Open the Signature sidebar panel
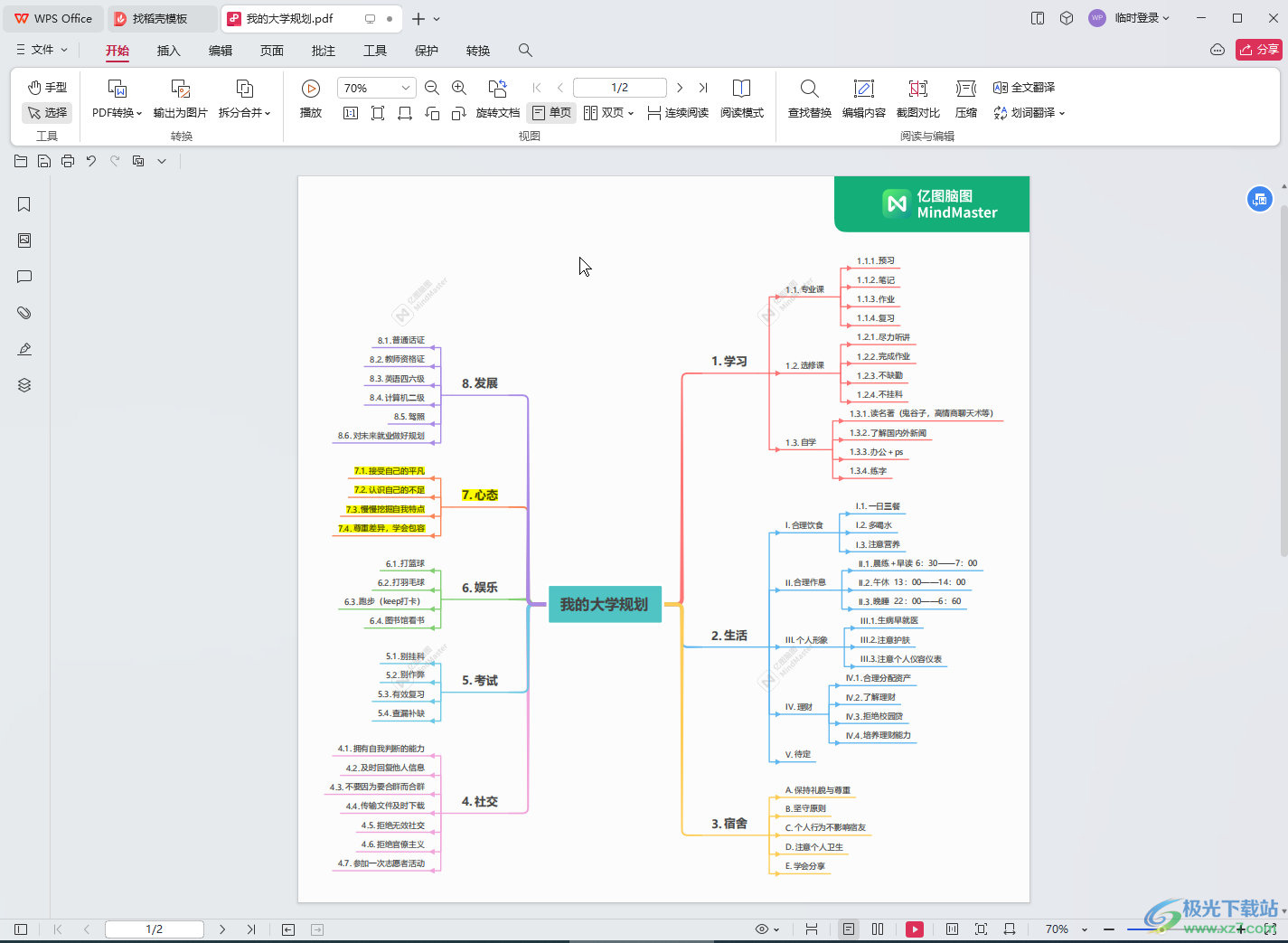1288x943 pixels. [x=24, y=349]
